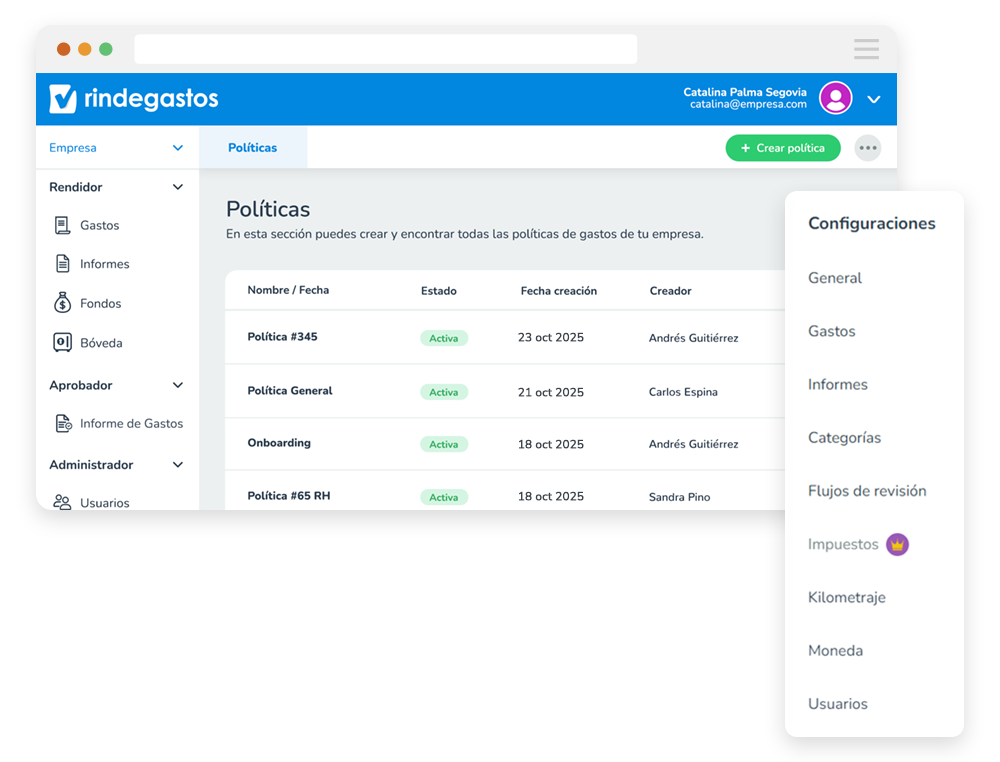Click the Crear política button

click(782, 148)
